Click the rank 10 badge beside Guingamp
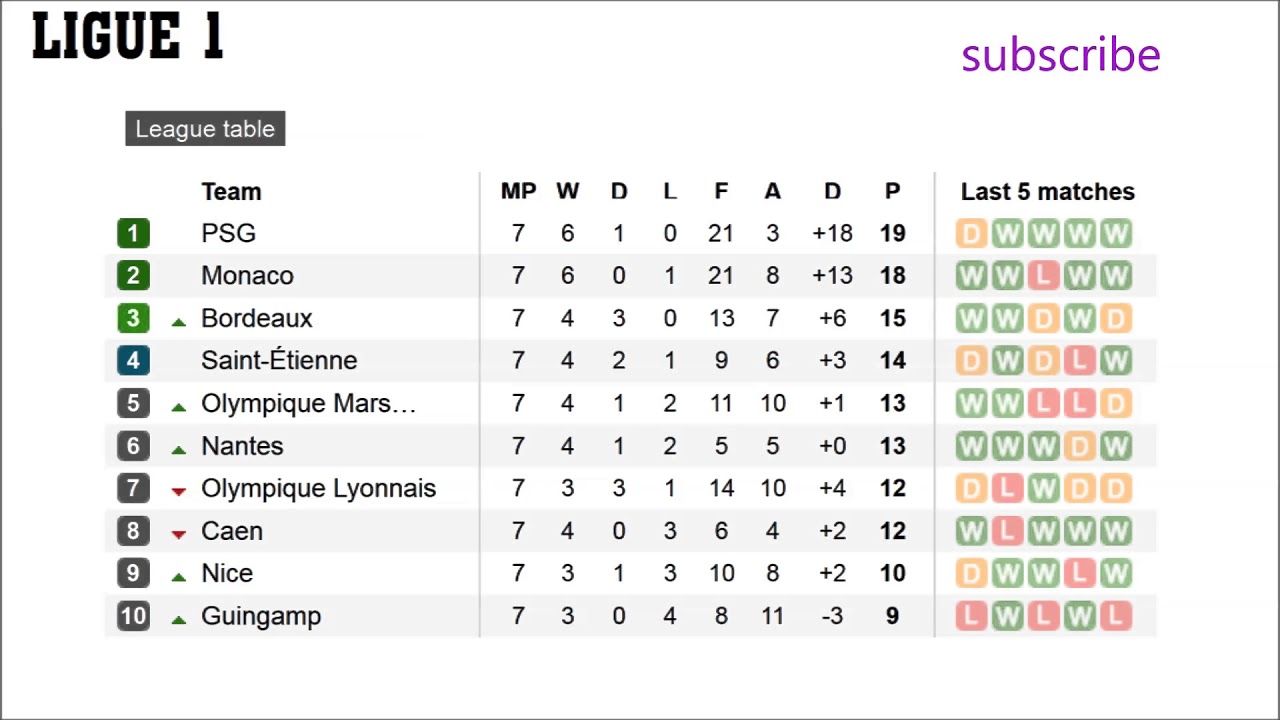 [133, 616]
